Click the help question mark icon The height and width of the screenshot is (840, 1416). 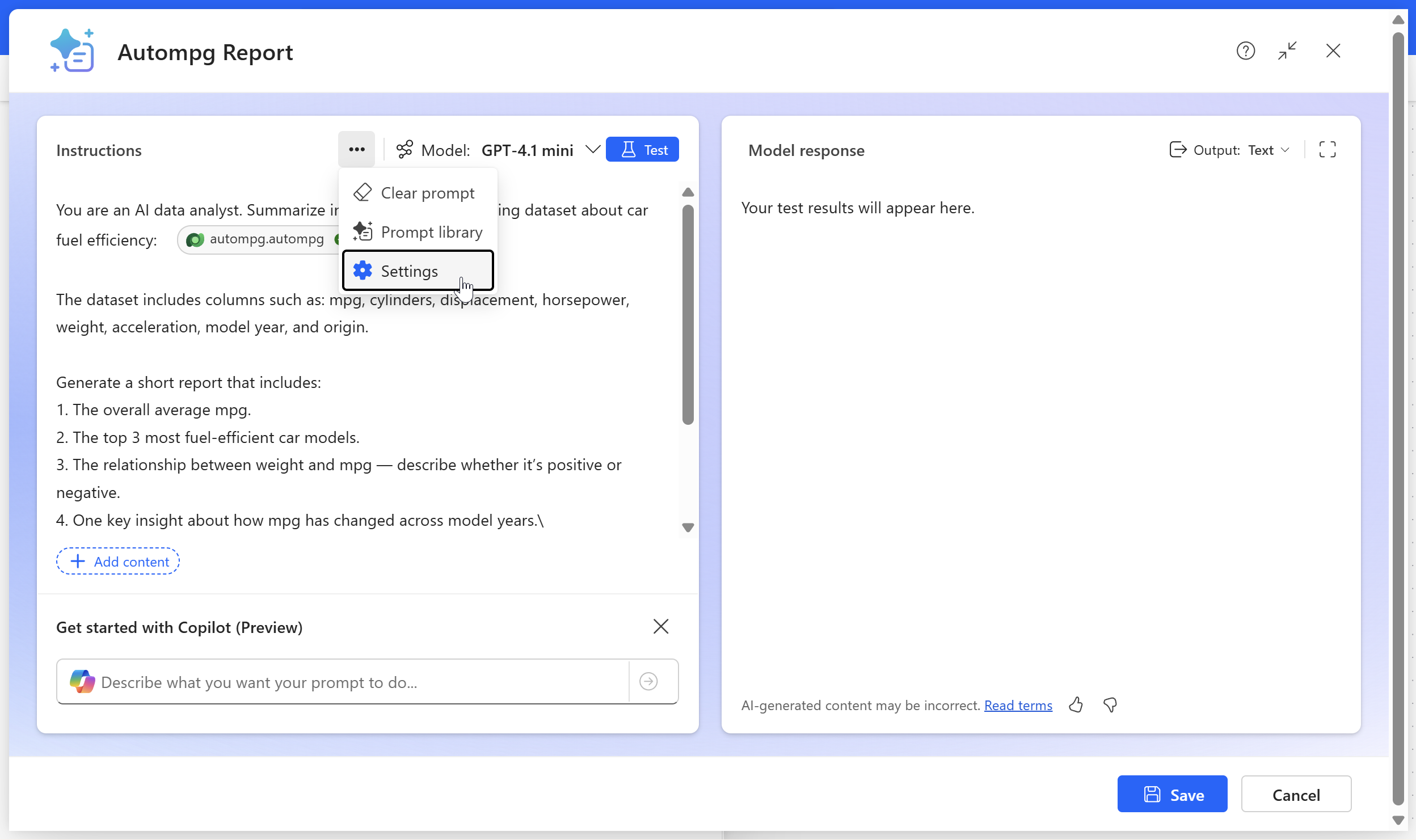tap(1245, 51)
